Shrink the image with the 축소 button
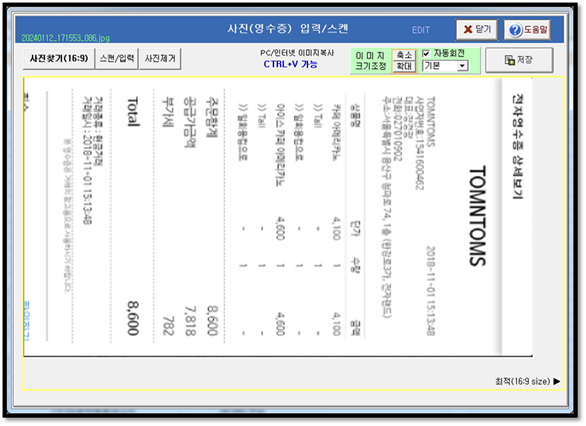586x426 pixels. pos(404,55)
